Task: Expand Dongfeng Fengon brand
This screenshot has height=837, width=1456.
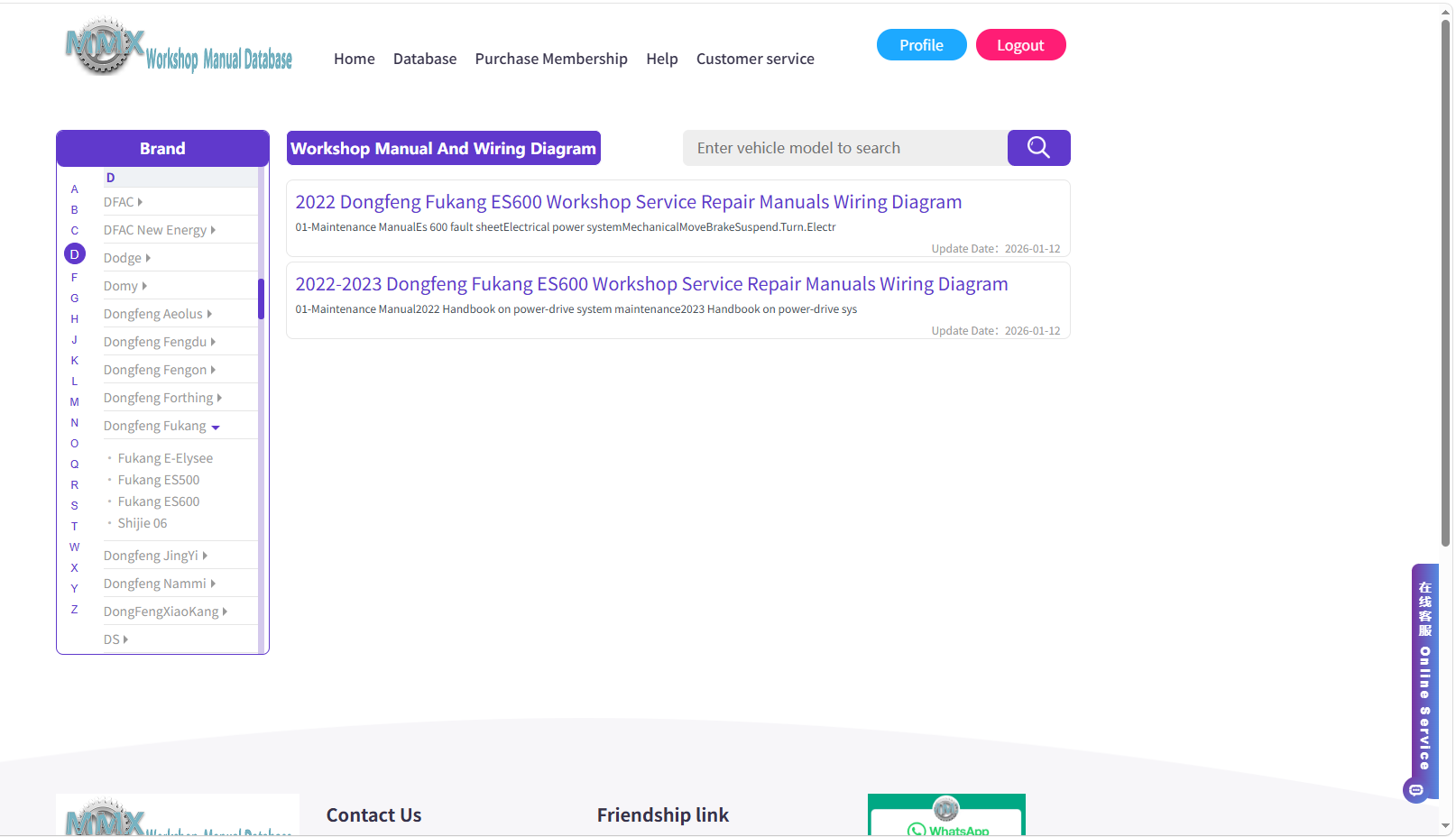Action: point(160,370)
